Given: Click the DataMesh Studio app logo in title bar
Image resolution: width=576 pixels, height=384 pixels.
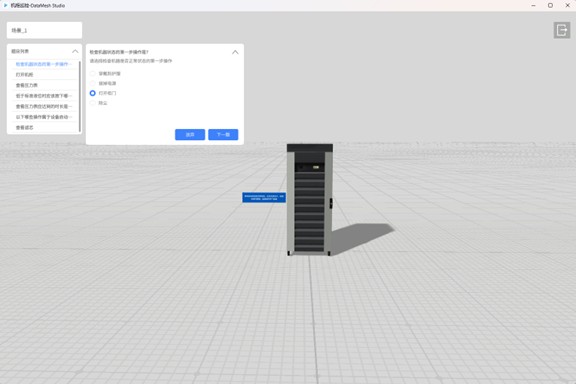Looking at the screenshot, I should [x=5, y=5].
